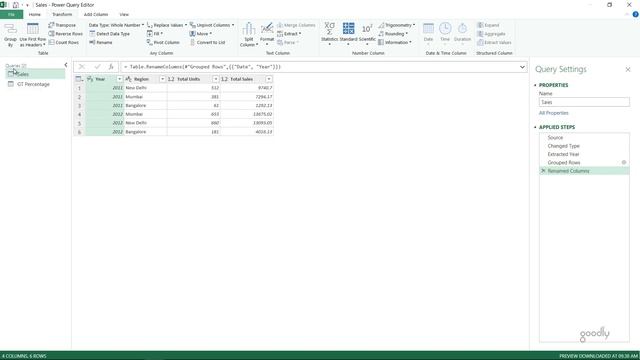Viewport: 640px width, 360px height.
Task: Select the Source step
Action: pos(584,138)
